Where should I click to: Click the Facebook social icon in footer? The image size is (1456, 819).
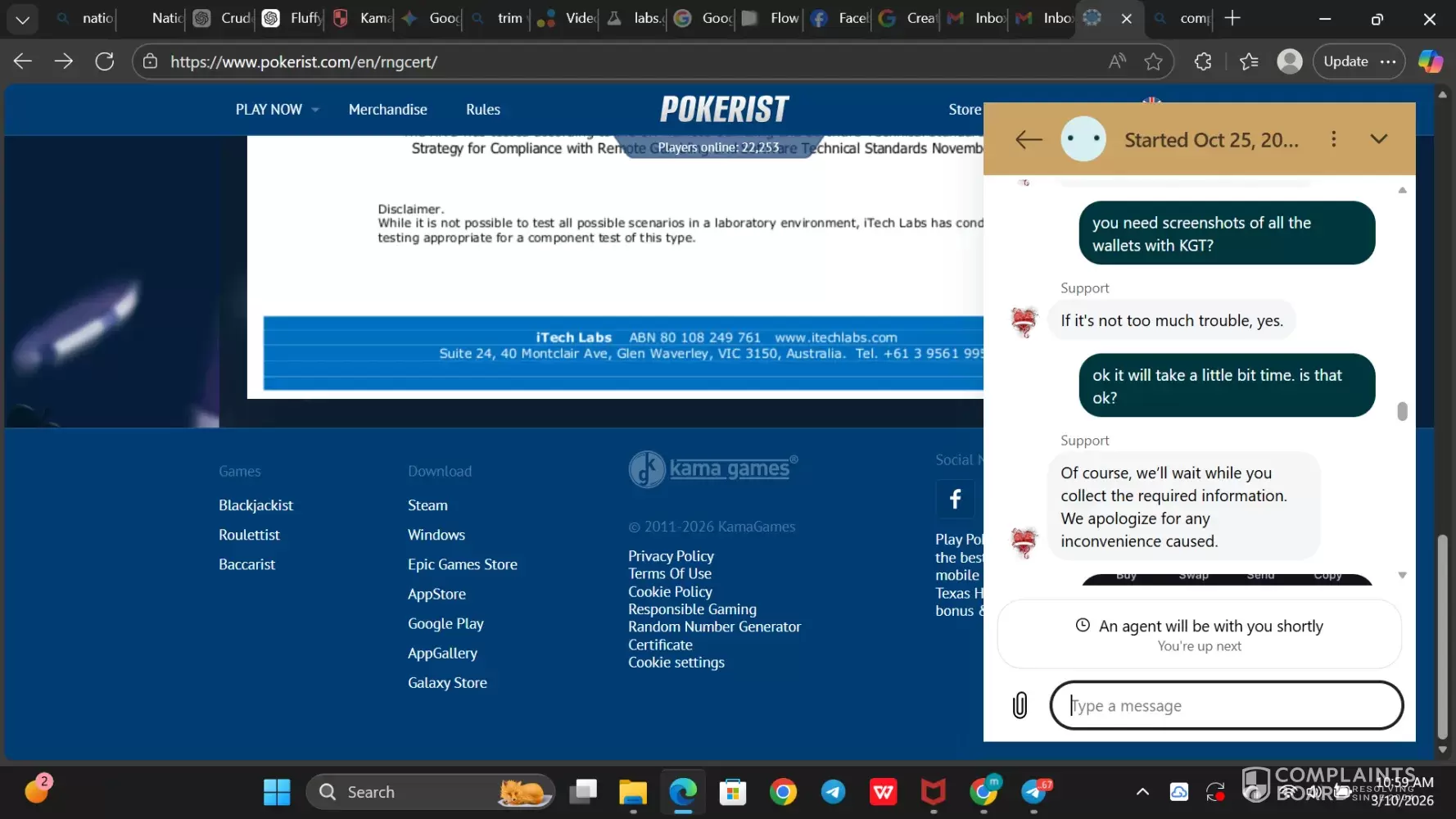pos(955,499)
